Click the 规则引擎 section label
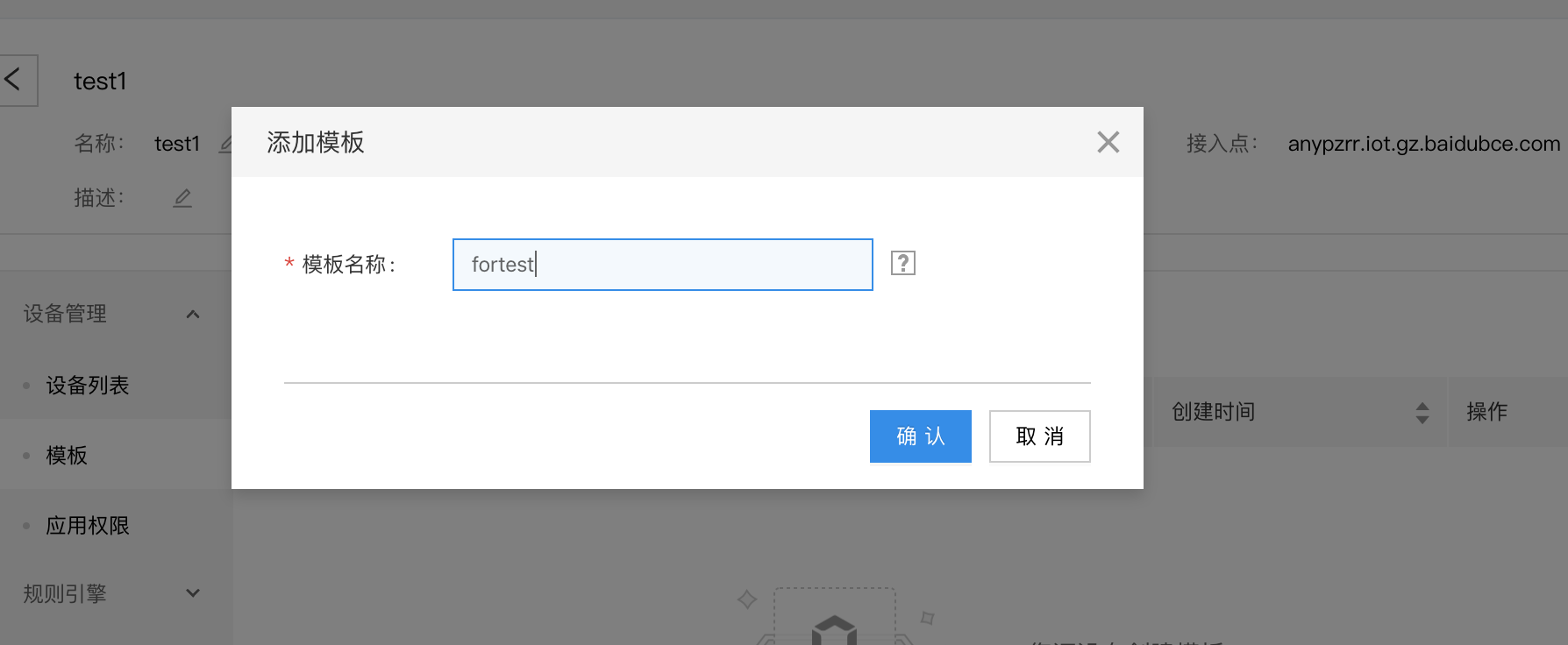The height and width of the screenshot is (645, 1568). click(65, 593)
